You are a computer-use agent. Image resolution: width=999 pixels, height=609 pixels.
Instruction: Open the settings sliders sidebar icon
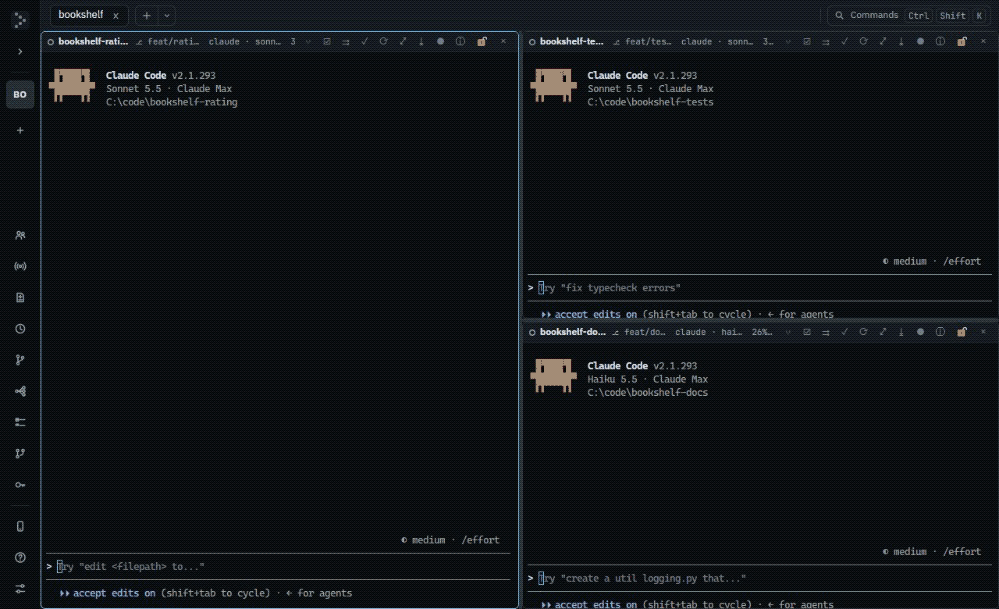pos(20,589)
